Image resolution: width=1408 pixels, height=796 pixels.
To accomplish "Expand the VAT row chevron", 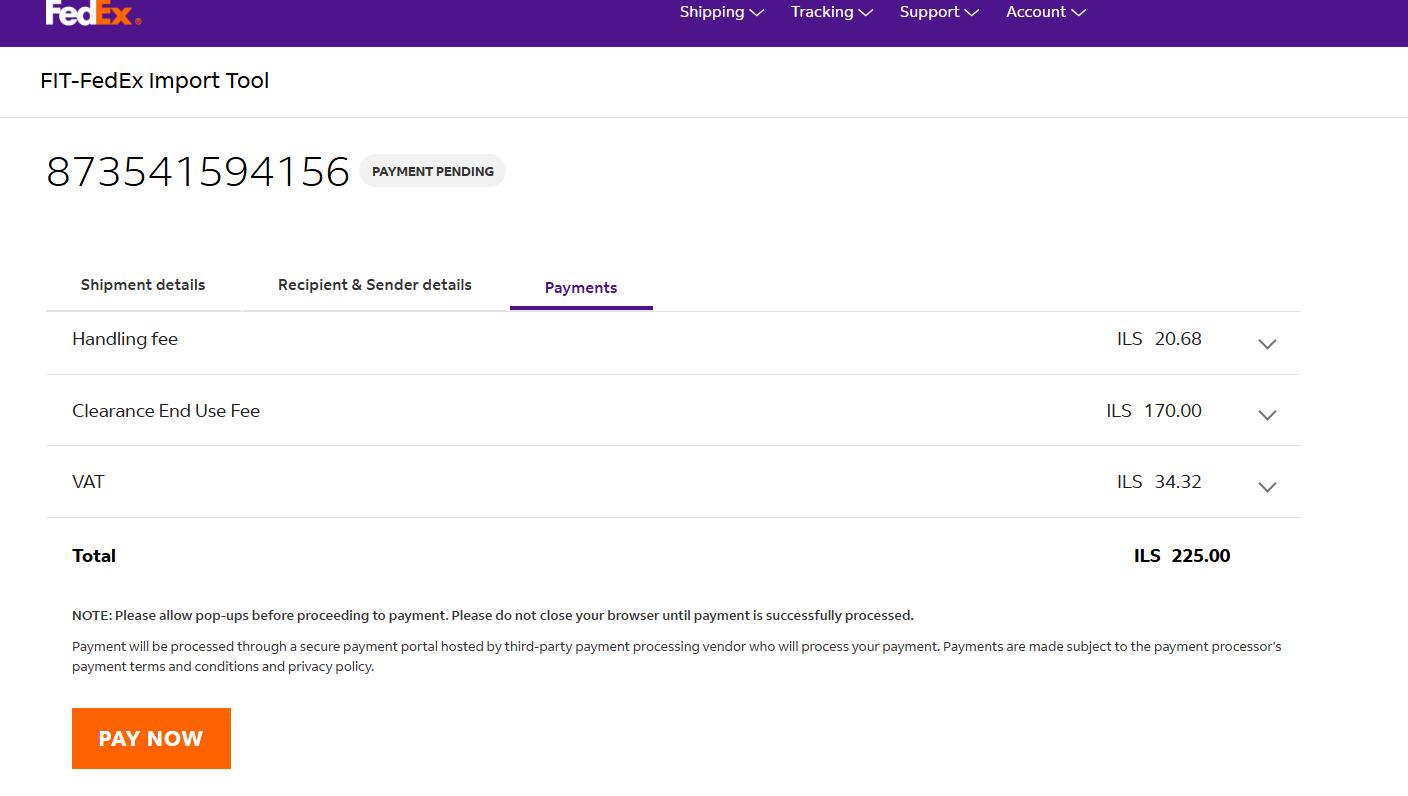I will (1267, 487).
